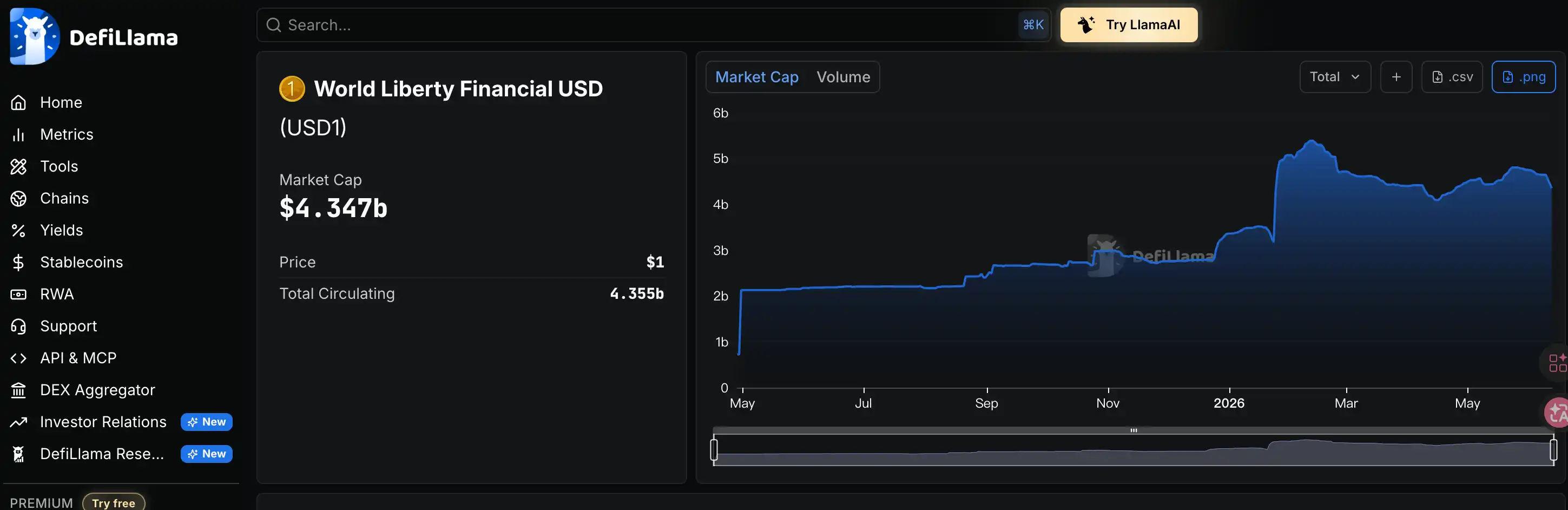Open the Home sidebar icon
Viewport: 1568px width, 510px height.
click(x=18, y=102)
